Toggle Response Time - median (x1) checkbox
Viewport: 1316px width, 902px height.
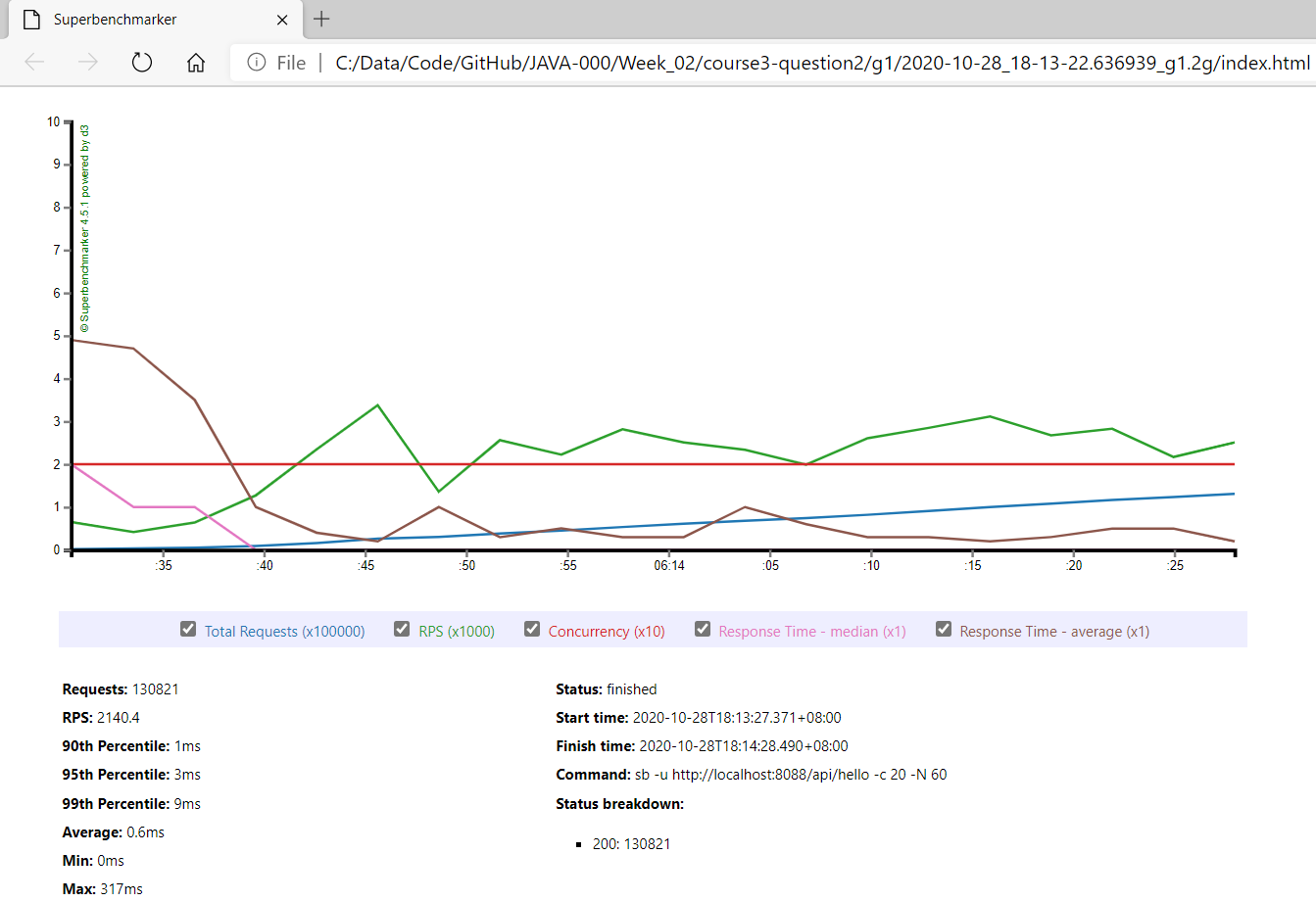[x=703, y=629]
